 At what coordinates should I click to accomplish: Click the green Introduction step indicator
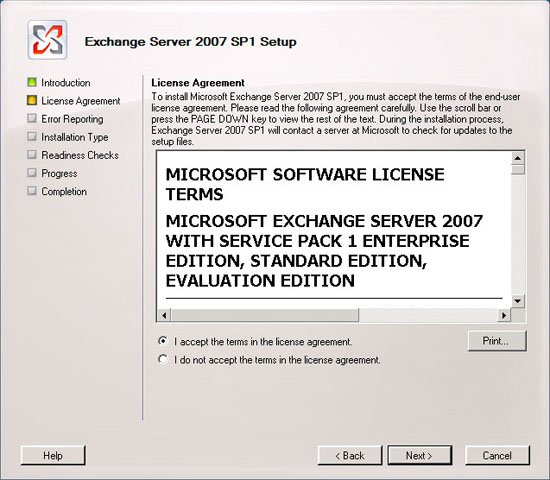click(32, 82)
